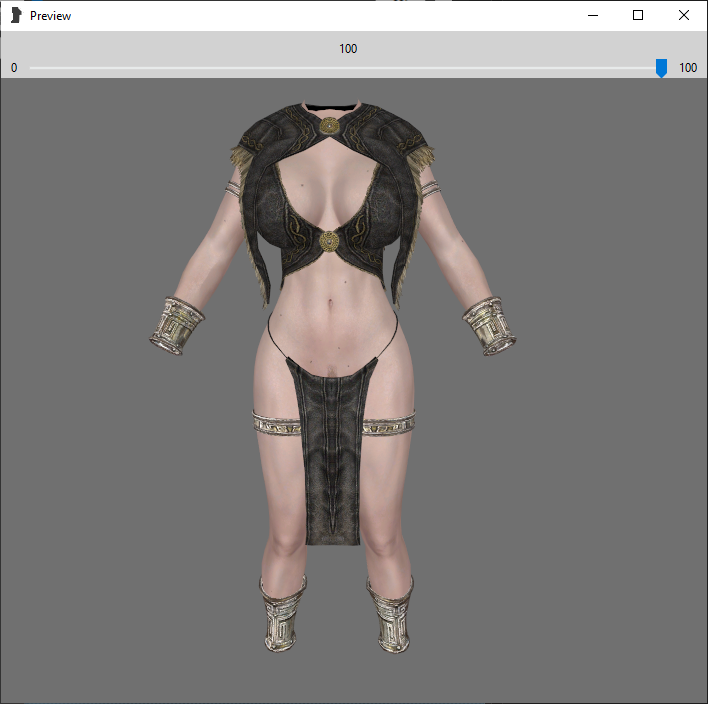Click the weight slider's blue thumb handle
708x704 pixels.
click(661, 68)
